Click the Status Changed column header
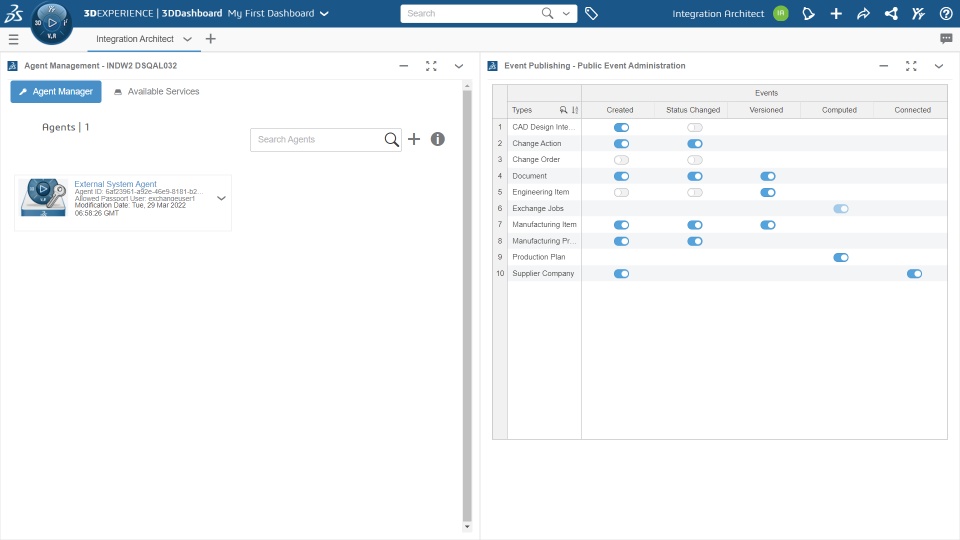The width and height of the screenshot is (960, 540). [693, 110]
